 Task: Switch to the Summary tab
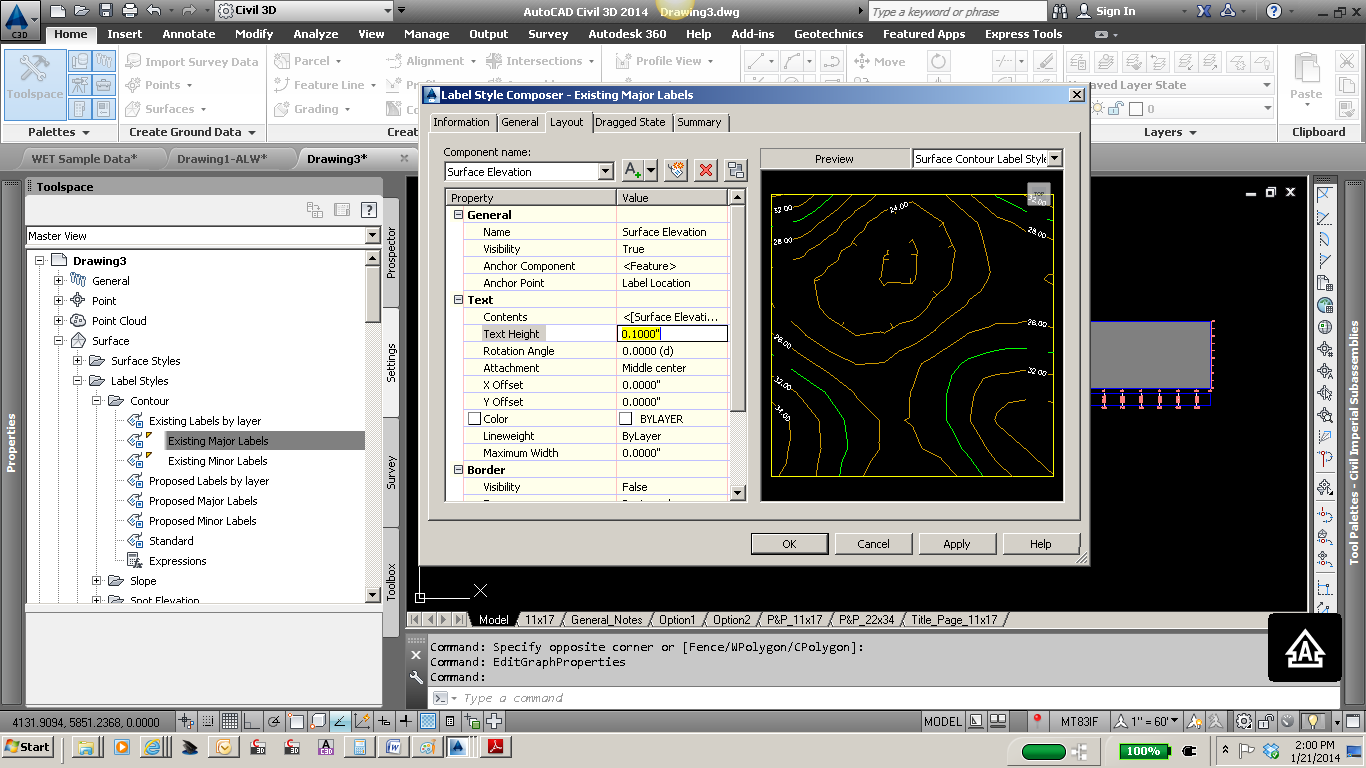699,122
